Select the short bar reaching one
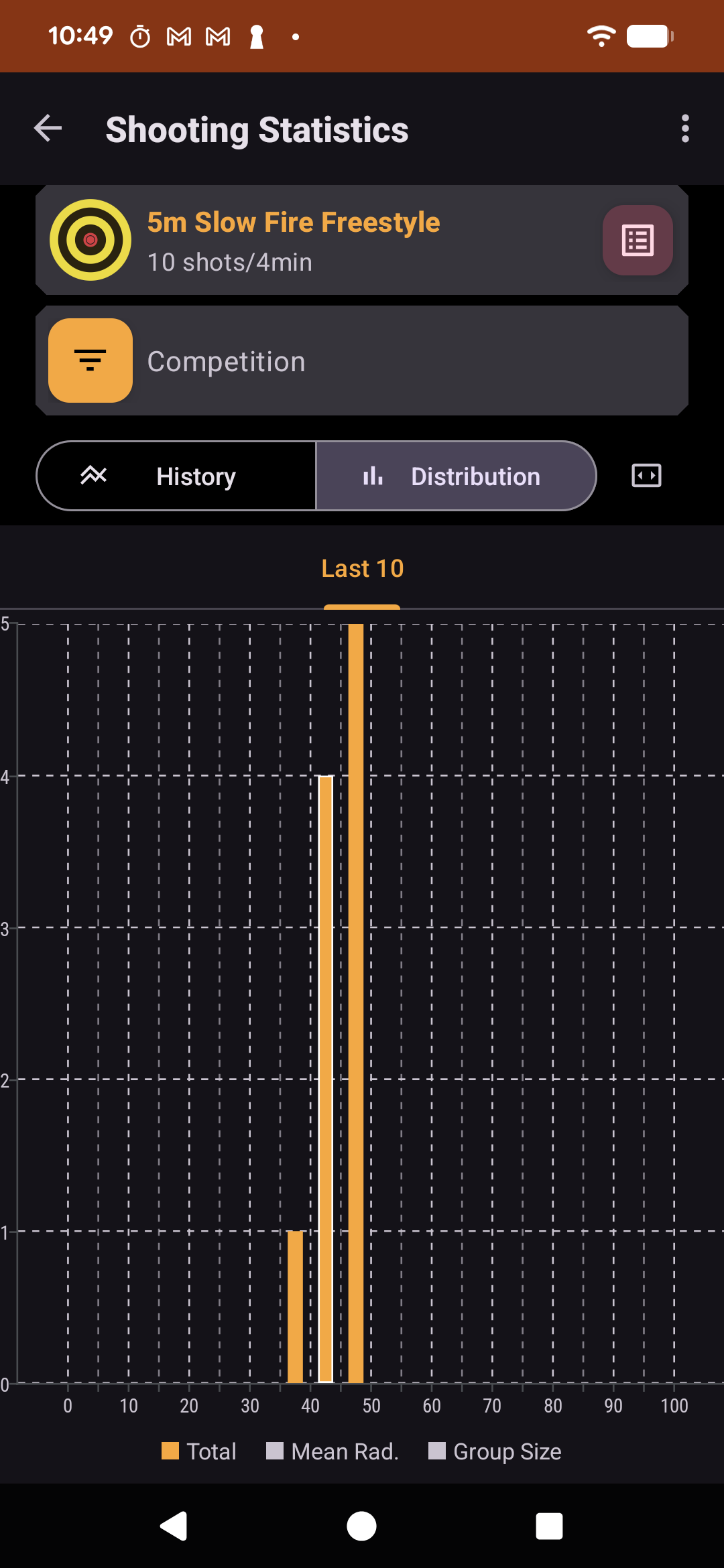Image resolution: width=724 pixels, height=1568 pixels. pyautogui.click(x=295, y=1307)
